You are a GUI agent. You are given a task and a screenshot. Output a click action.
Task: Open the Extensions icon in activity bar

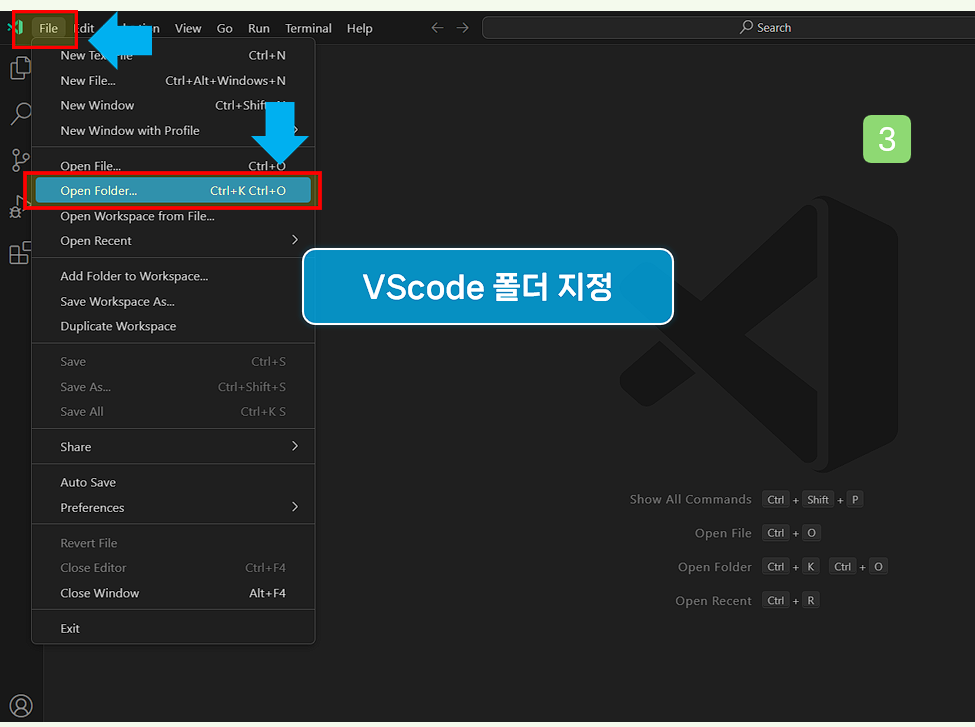[20, 253]
